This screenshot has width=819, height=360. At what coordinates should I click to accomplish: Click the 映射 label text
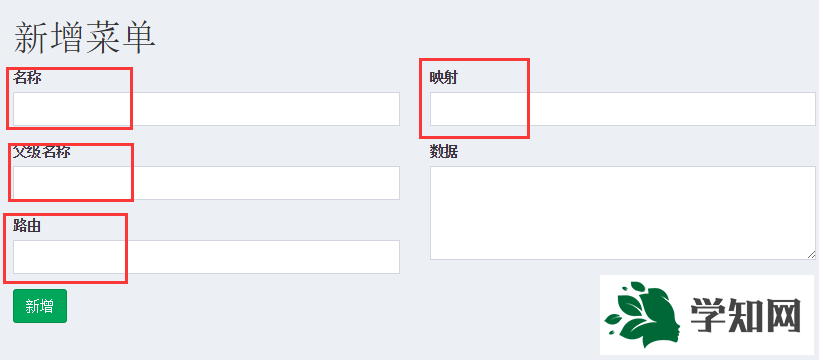pyautogui.click(x=444, y=78)
